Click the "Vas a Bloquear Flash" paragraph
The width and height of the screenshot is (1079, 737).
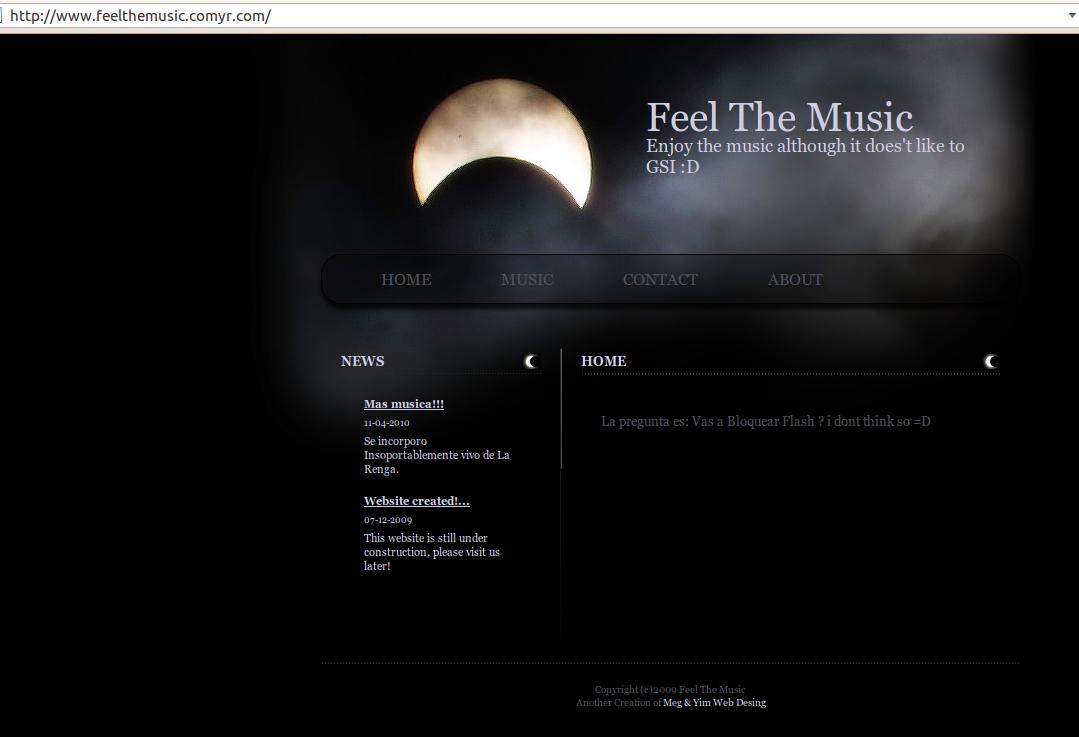click(765, 422)
